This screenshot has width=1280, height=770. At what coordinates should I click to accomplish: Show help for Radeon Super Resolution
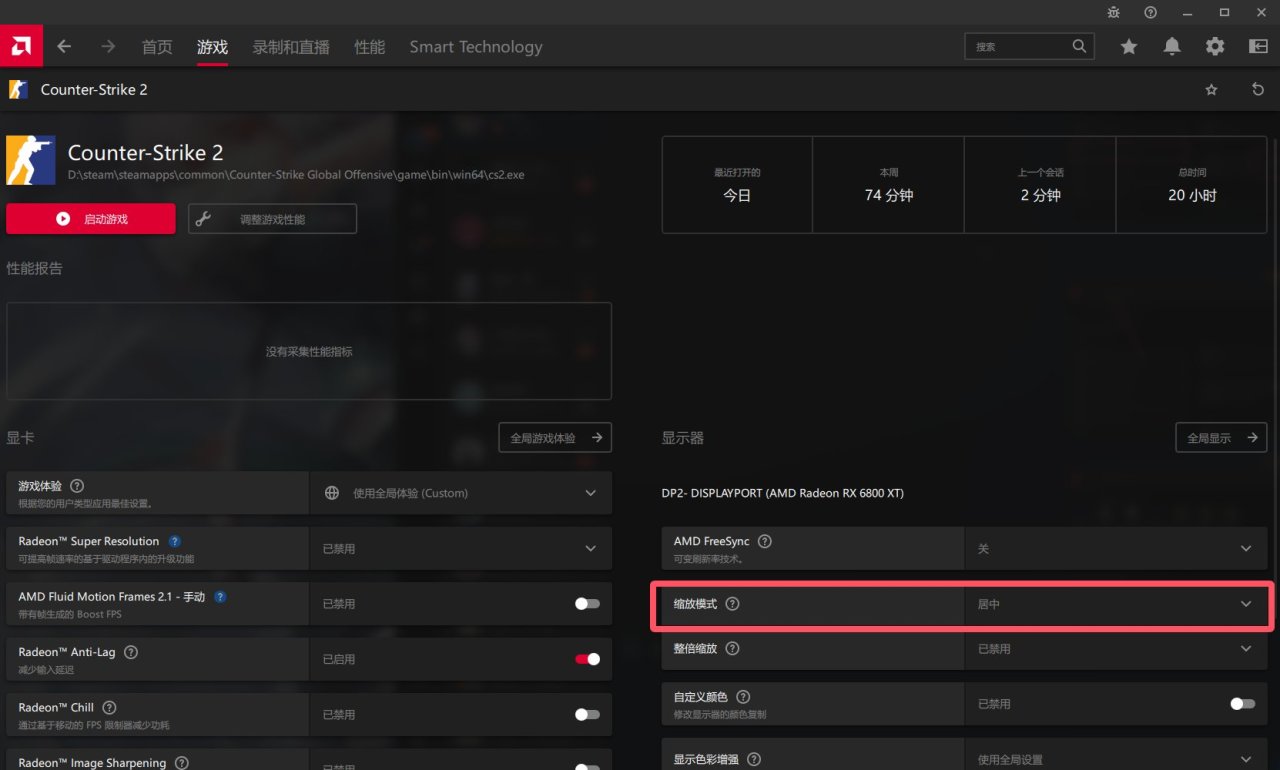tap(175, 541)
